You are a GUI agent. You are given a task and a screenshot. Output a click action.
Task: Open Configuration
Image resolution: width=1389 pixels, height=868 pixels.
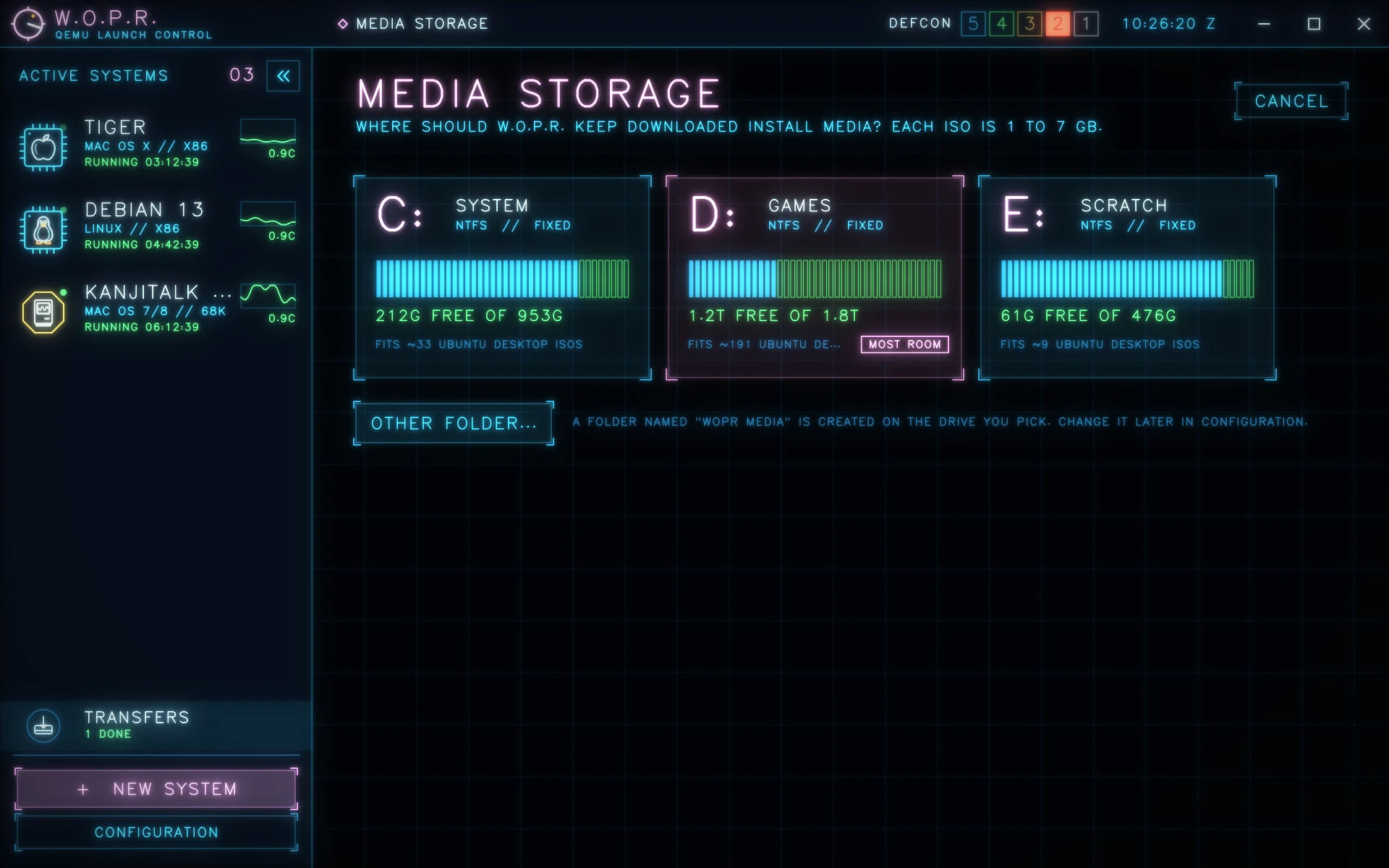pos(156,833)
